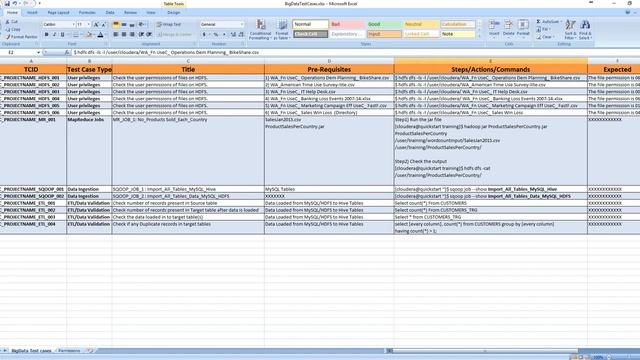Switch to the Data ribbon tab

110,13
